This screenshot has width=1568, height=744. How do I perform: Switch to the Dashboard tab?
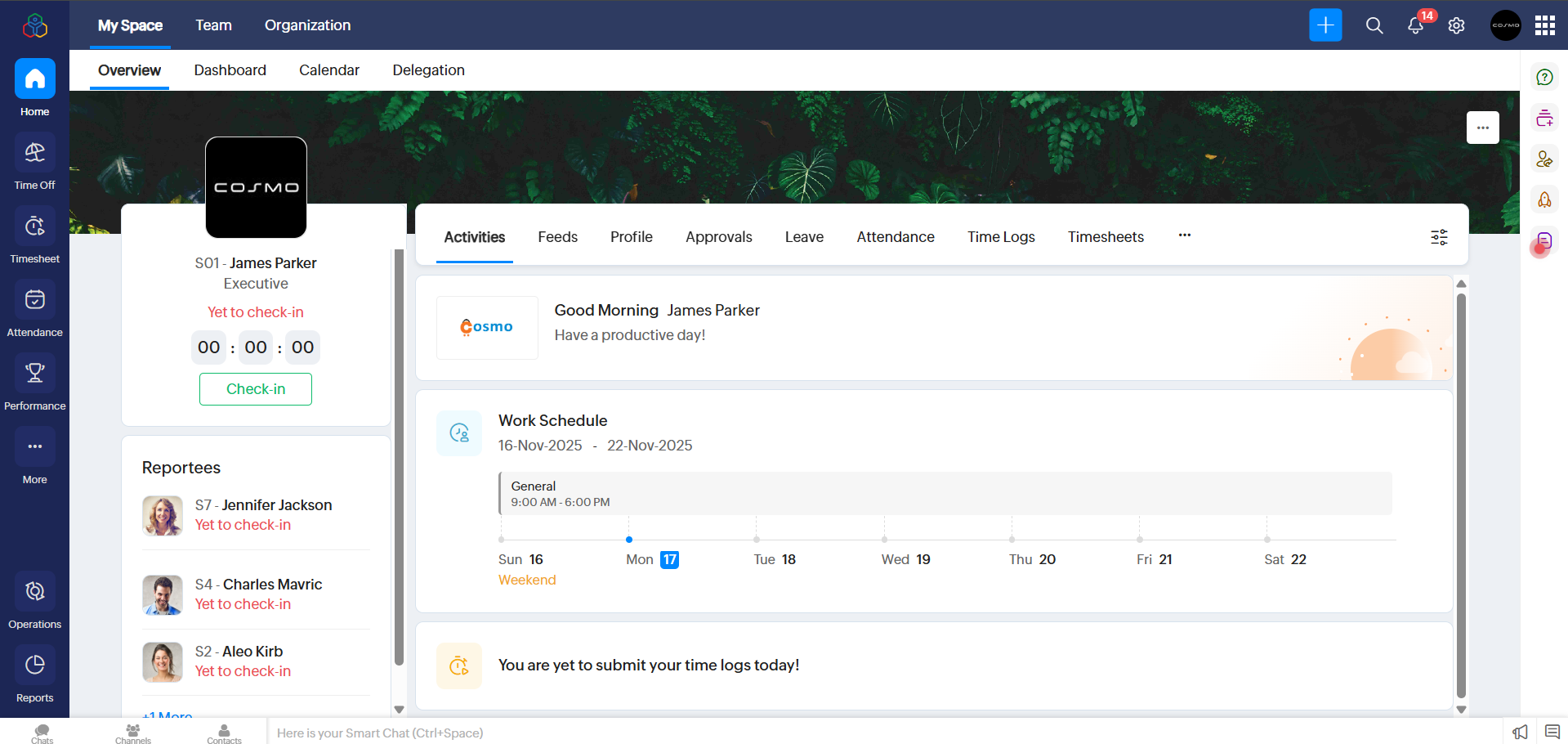230,70
